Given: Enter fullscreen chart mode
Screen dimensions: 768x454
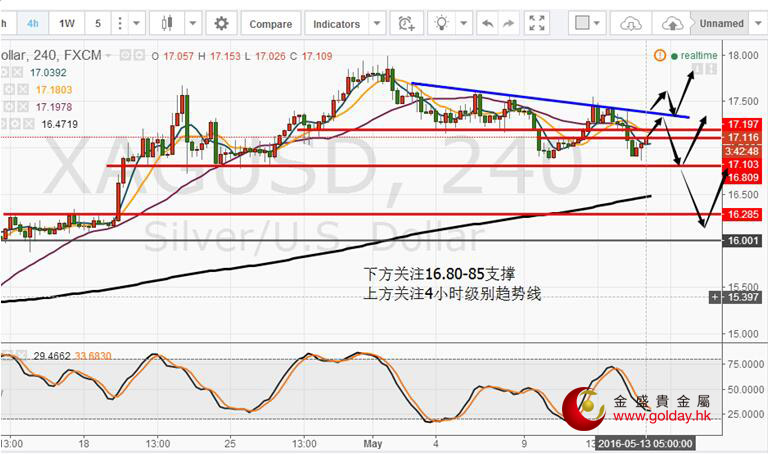Looking at the screenshot, I should (x=538, y=23).
